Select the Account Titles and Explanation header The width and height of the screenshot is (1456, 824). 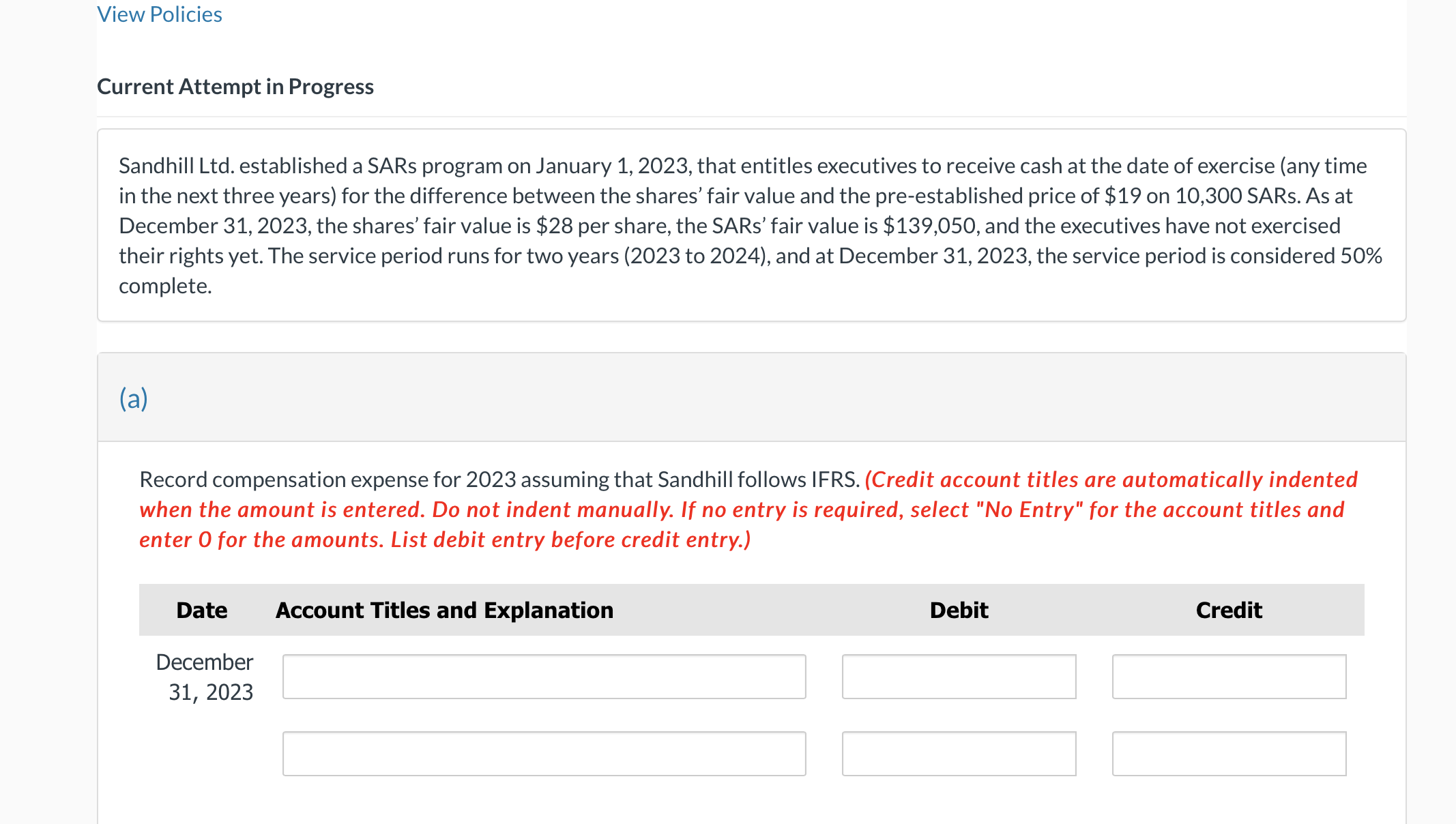[x=443, y=609]
